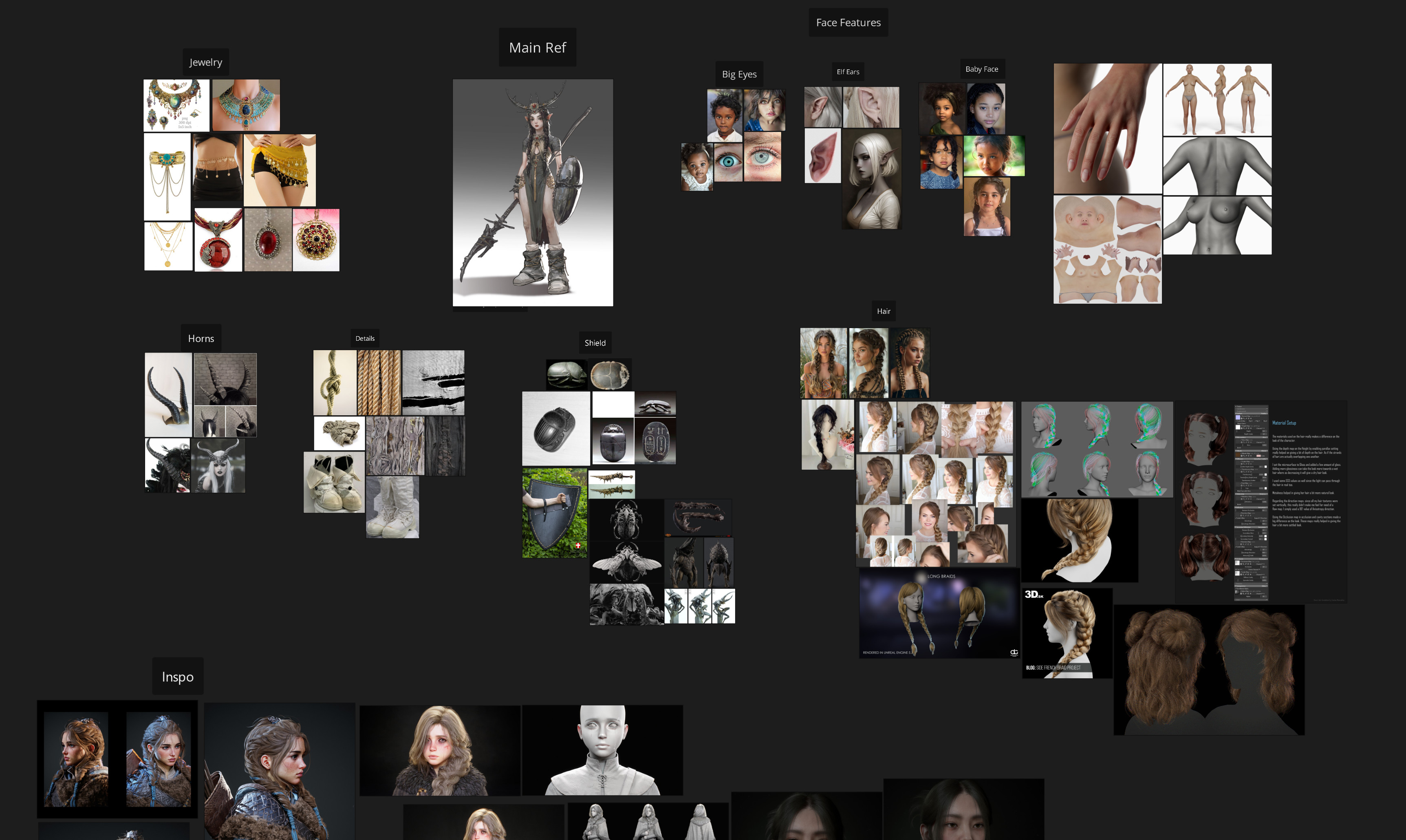Select the white-haired elf woman profile image
Screen dimensions: 1406x840
(x=872, y=179)
